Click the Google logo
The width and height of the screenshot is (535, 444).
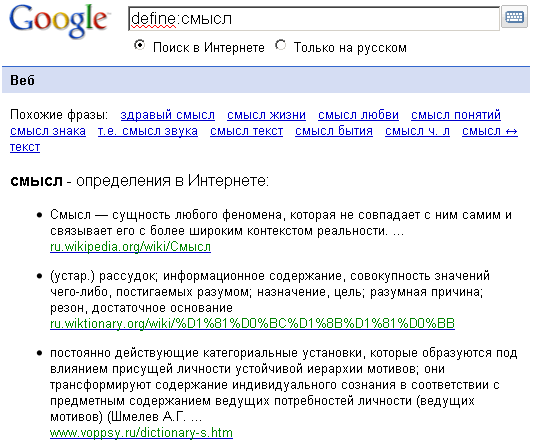(58, 20)
